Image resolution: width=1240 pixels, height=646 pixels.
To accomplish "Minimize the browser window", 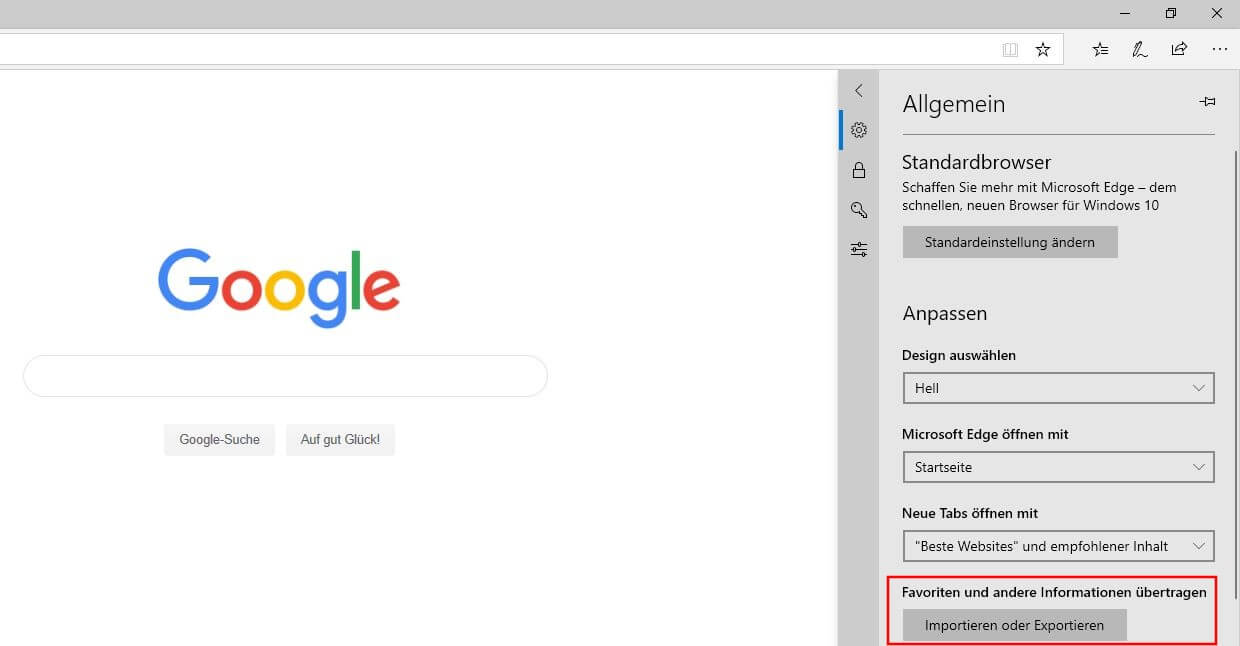I will [x=1125, y=13].
